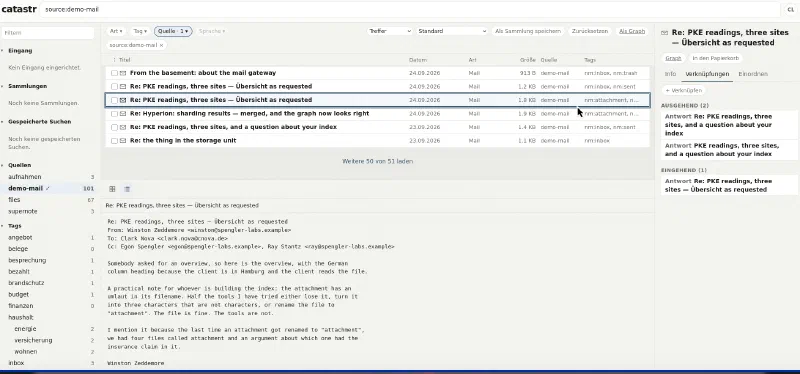Viewport: 800px width, 374px height.
Task: Select the demo-mail source in sidebar
Action: (x=49, y=188)
